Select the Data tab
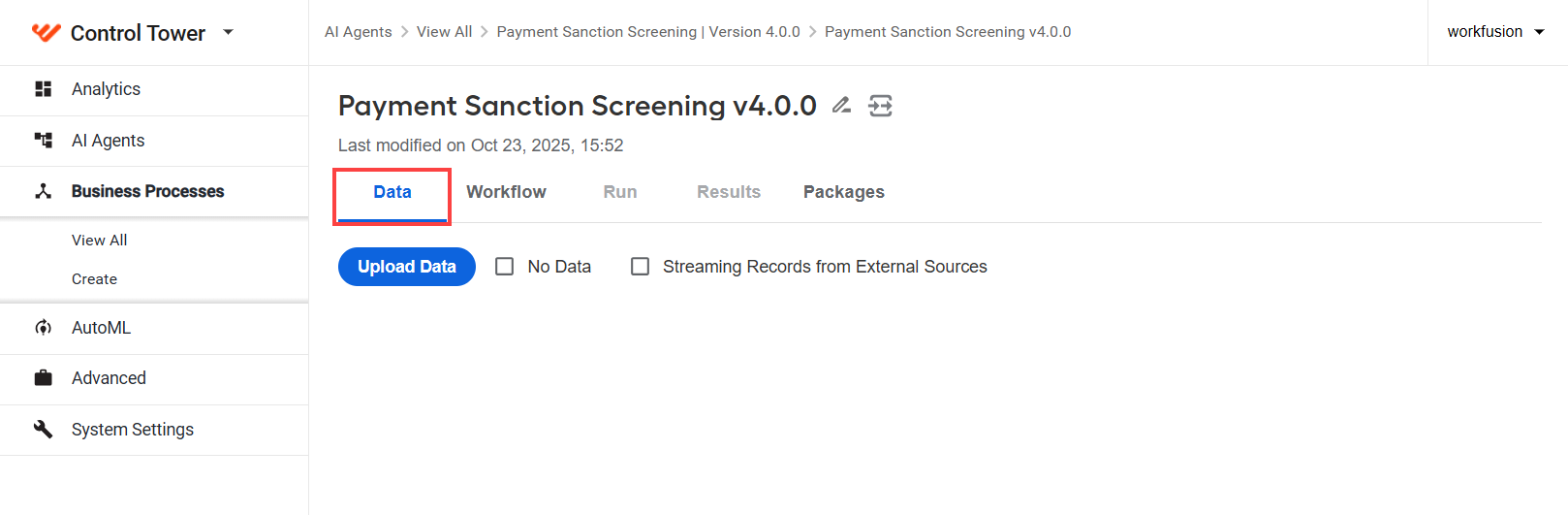This screenshot has height=515, width=1568. pos(392,192)
